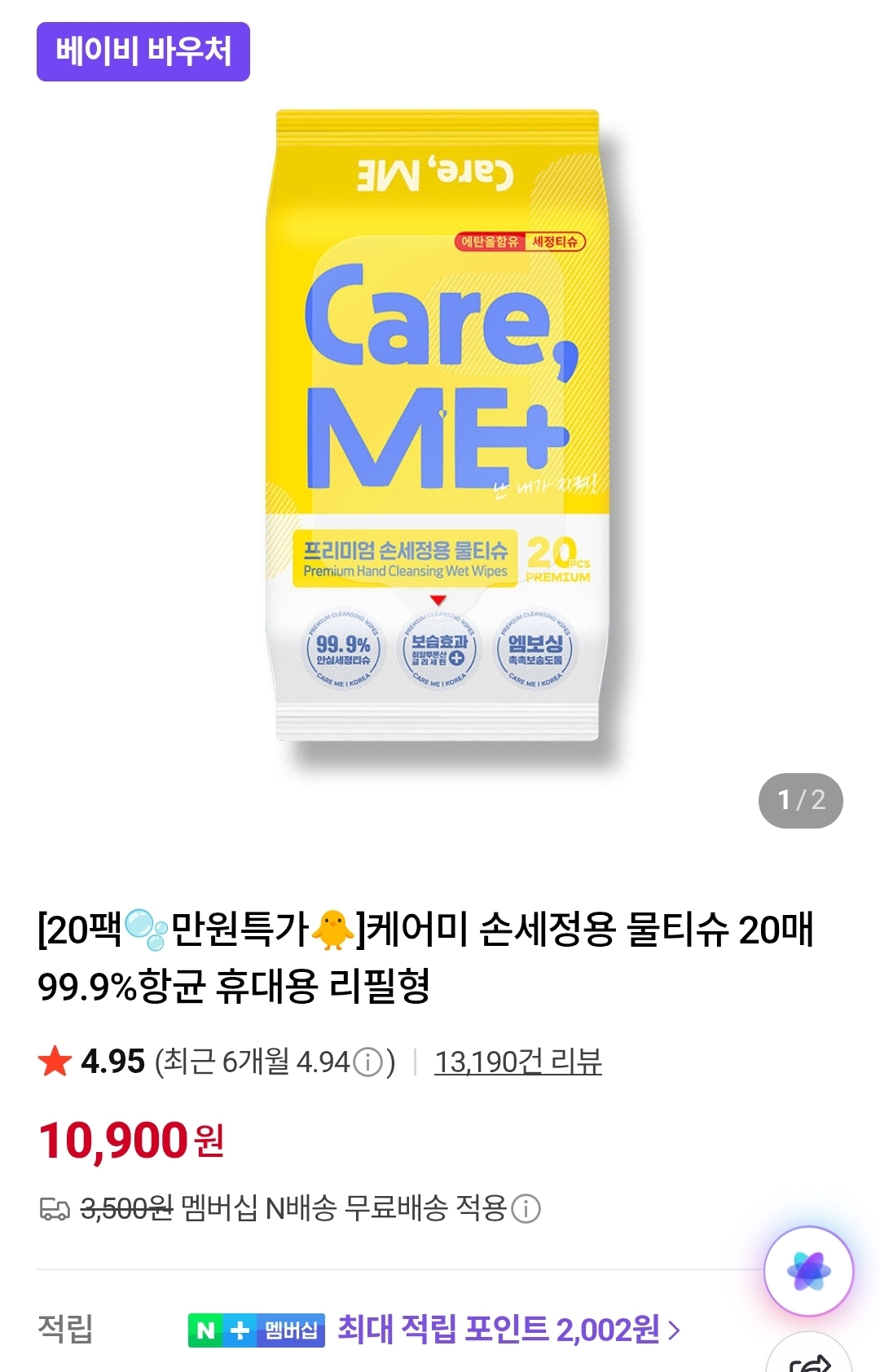
Task: Open info icon beside 최근 6개월 4.94
Action: pyautogui.click(x=368, y=1062)
